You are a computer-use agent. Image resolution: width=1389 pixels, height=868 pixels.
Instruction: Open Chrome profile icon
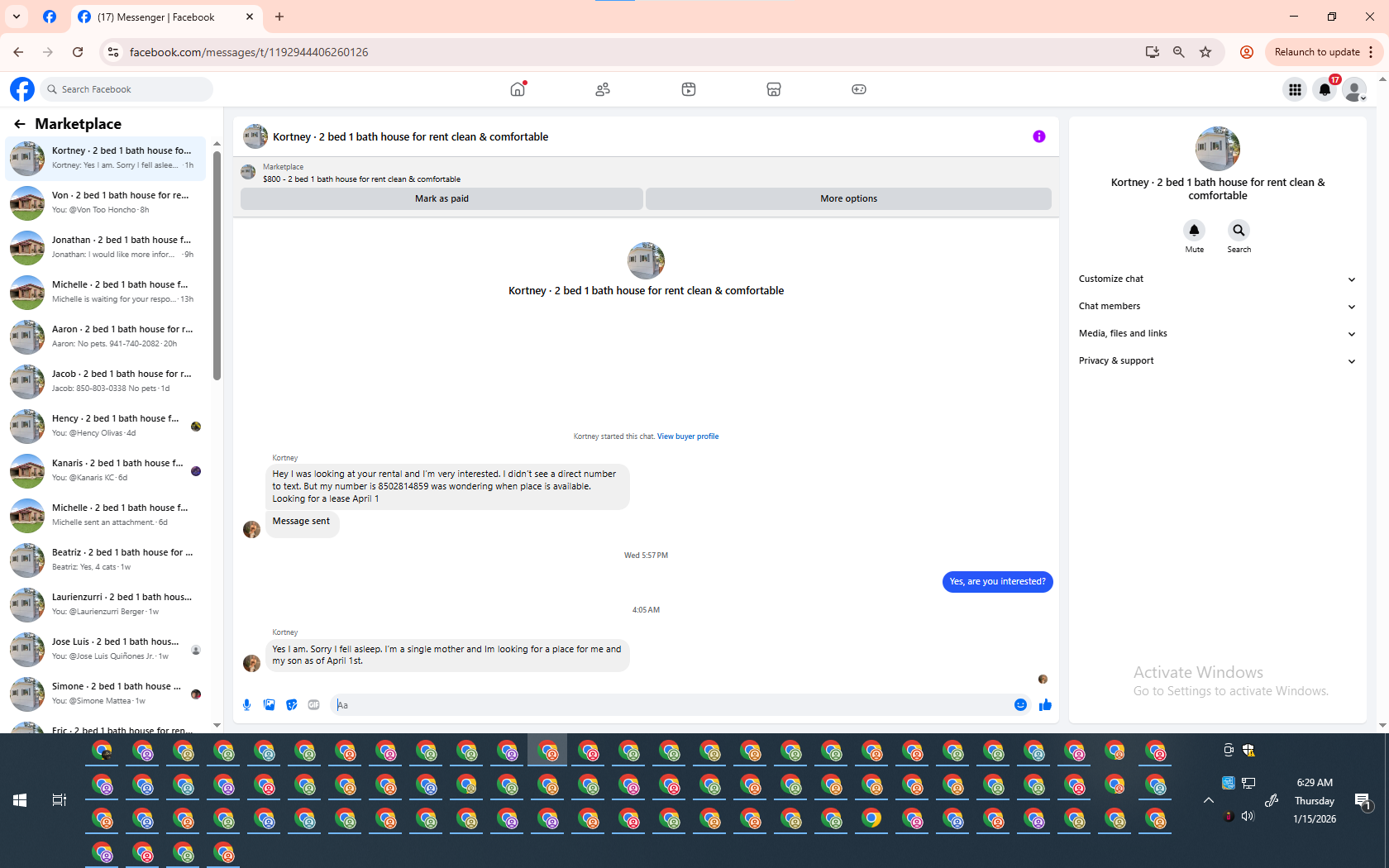[x=1247, y=52]
